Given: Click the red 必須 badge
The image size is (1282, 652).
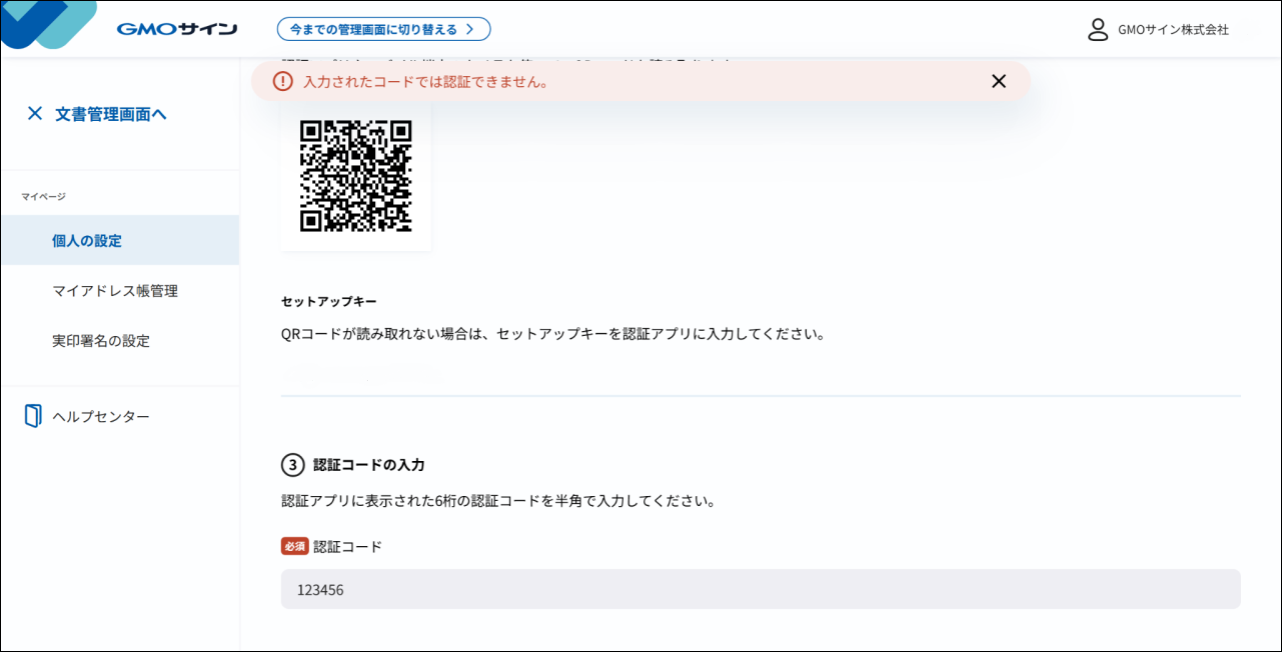Looking at the screenshot, I should (x=294, y=547).
